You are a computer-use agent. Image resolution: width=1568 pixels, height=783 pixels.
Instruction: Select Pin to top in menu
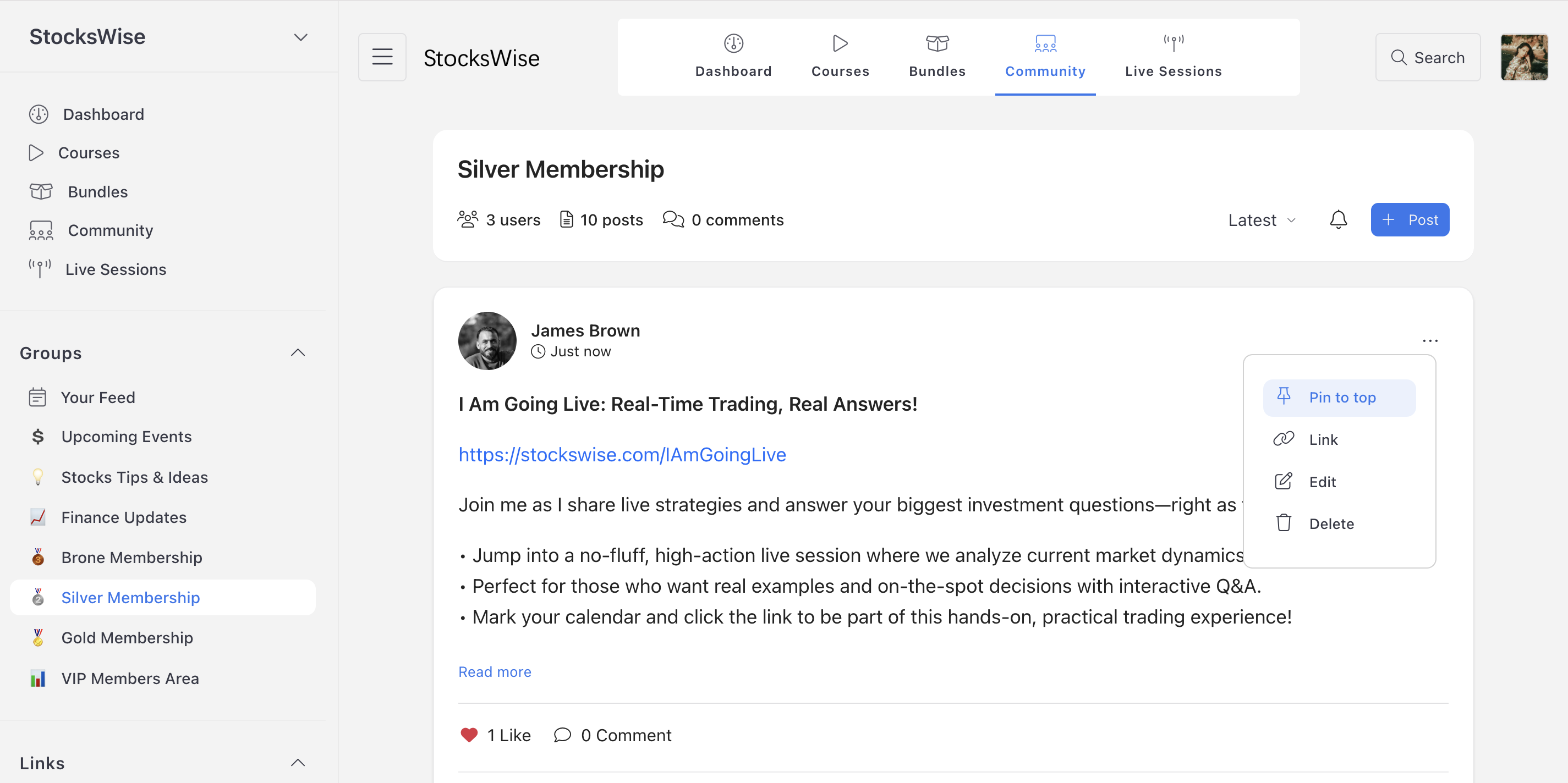[1339, 398]
